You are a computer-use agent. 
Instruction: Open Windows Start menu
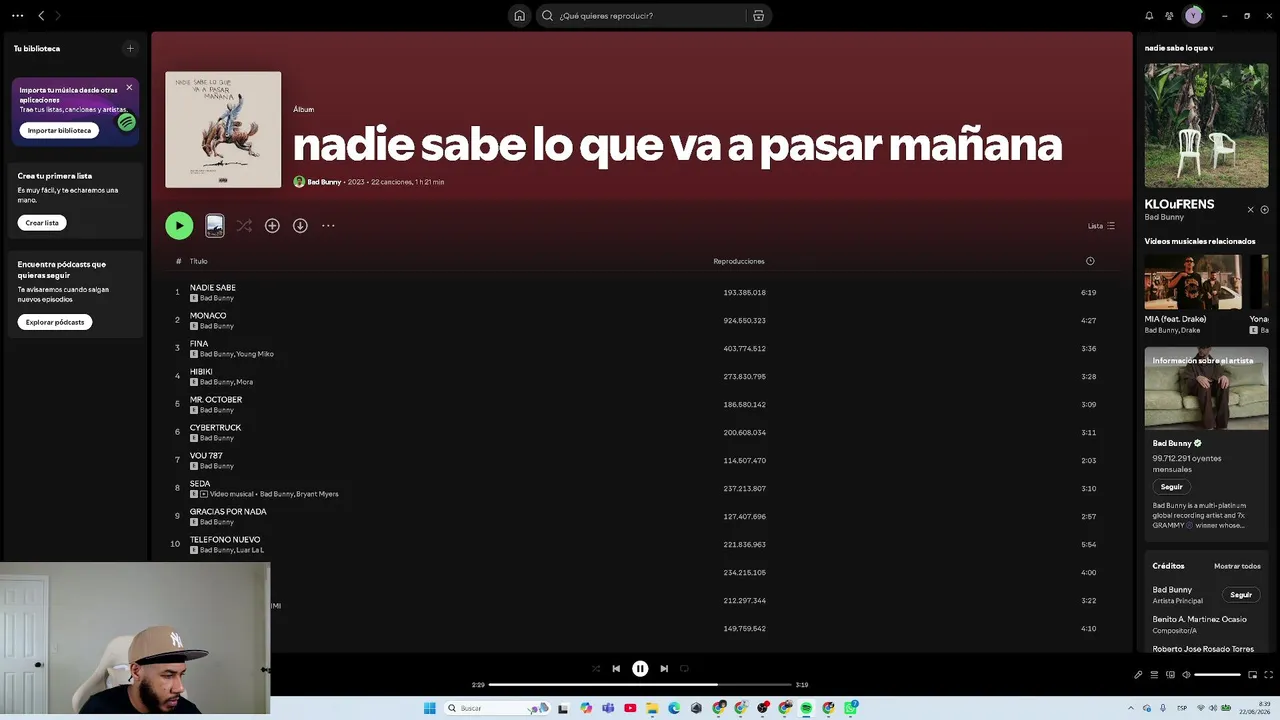429,708
